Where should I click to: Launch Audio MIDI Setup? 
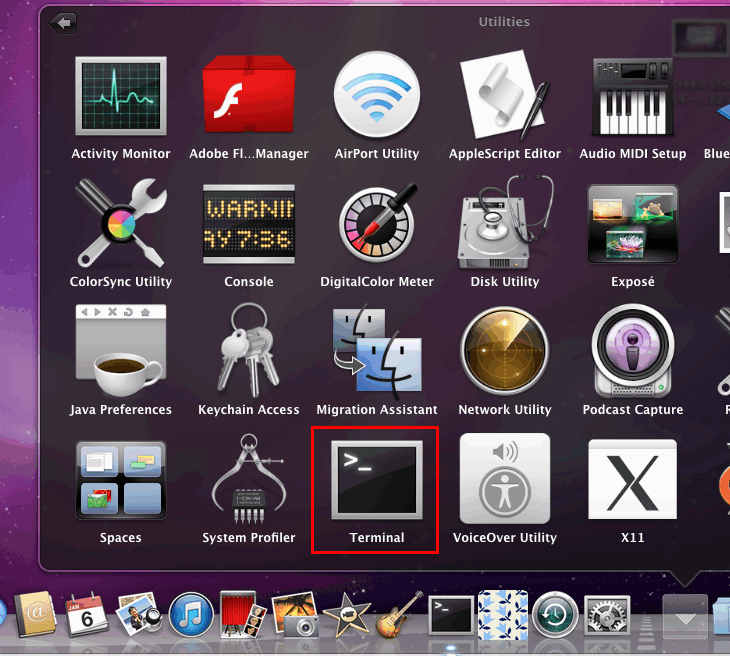point(633,96)
